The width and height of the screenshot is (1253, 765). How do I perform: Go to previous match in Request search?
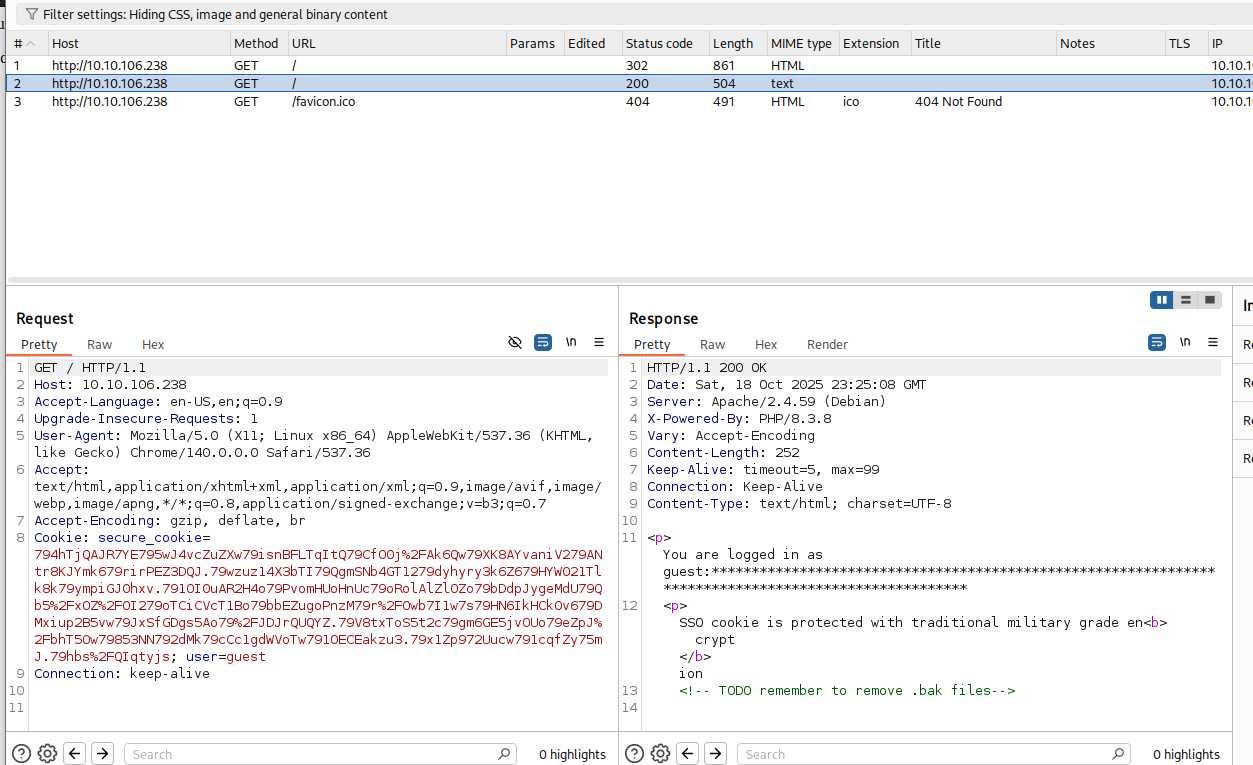(x=75, y=754)
